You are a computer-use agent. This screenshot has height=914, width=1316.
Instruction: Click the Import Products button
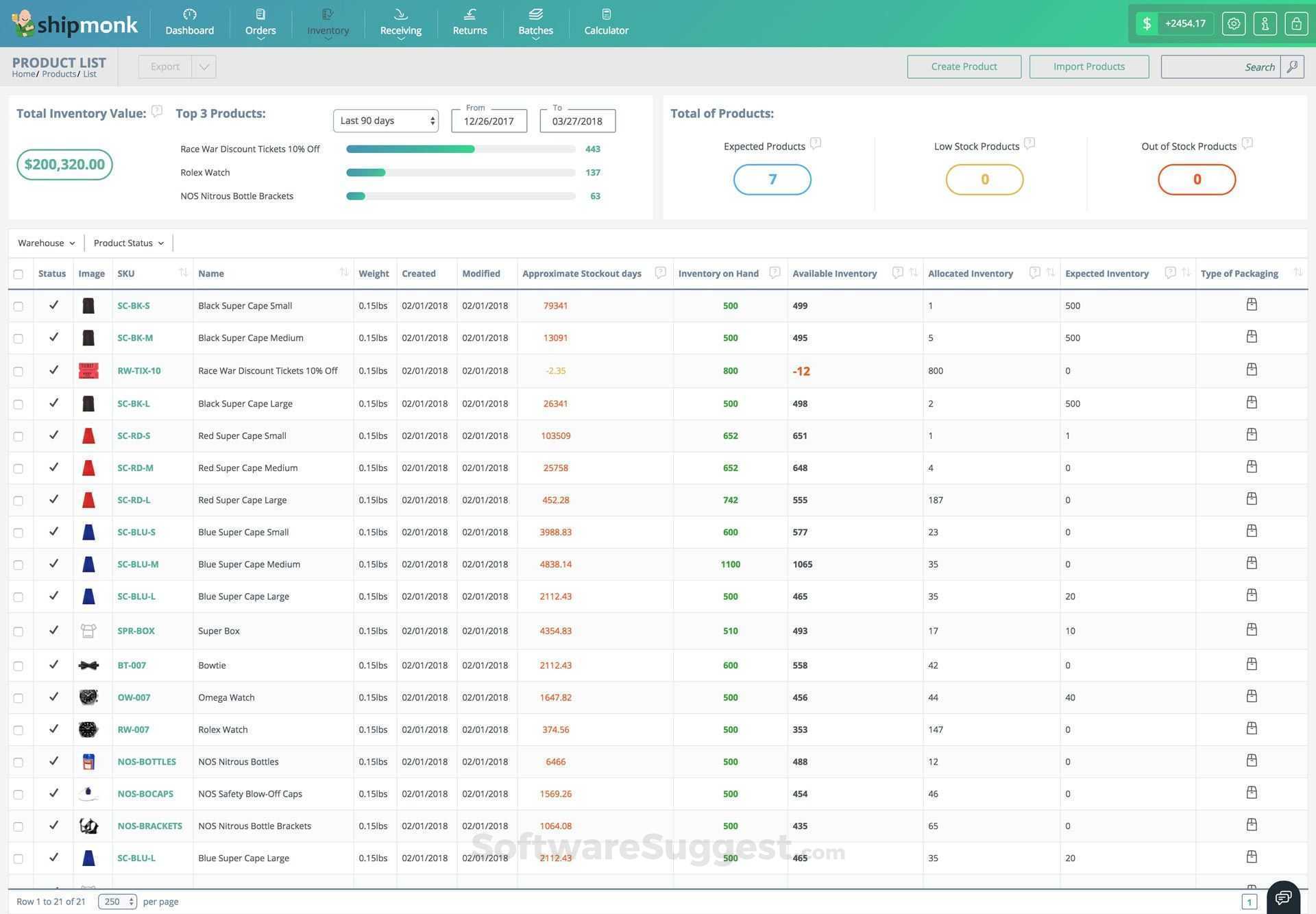coord(1088,66)
